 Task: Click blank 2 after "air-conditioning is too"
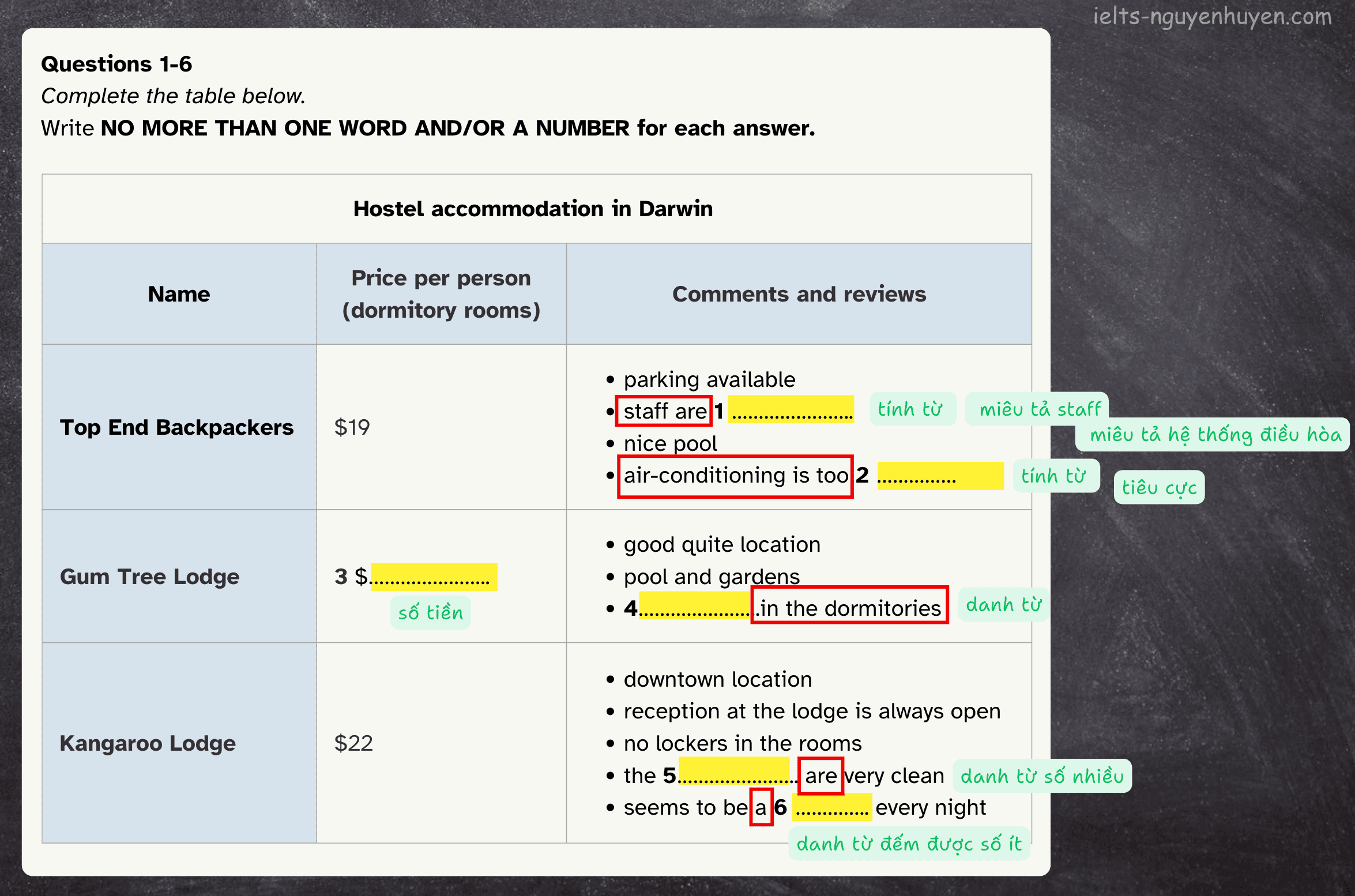click(x=939, y=476)
